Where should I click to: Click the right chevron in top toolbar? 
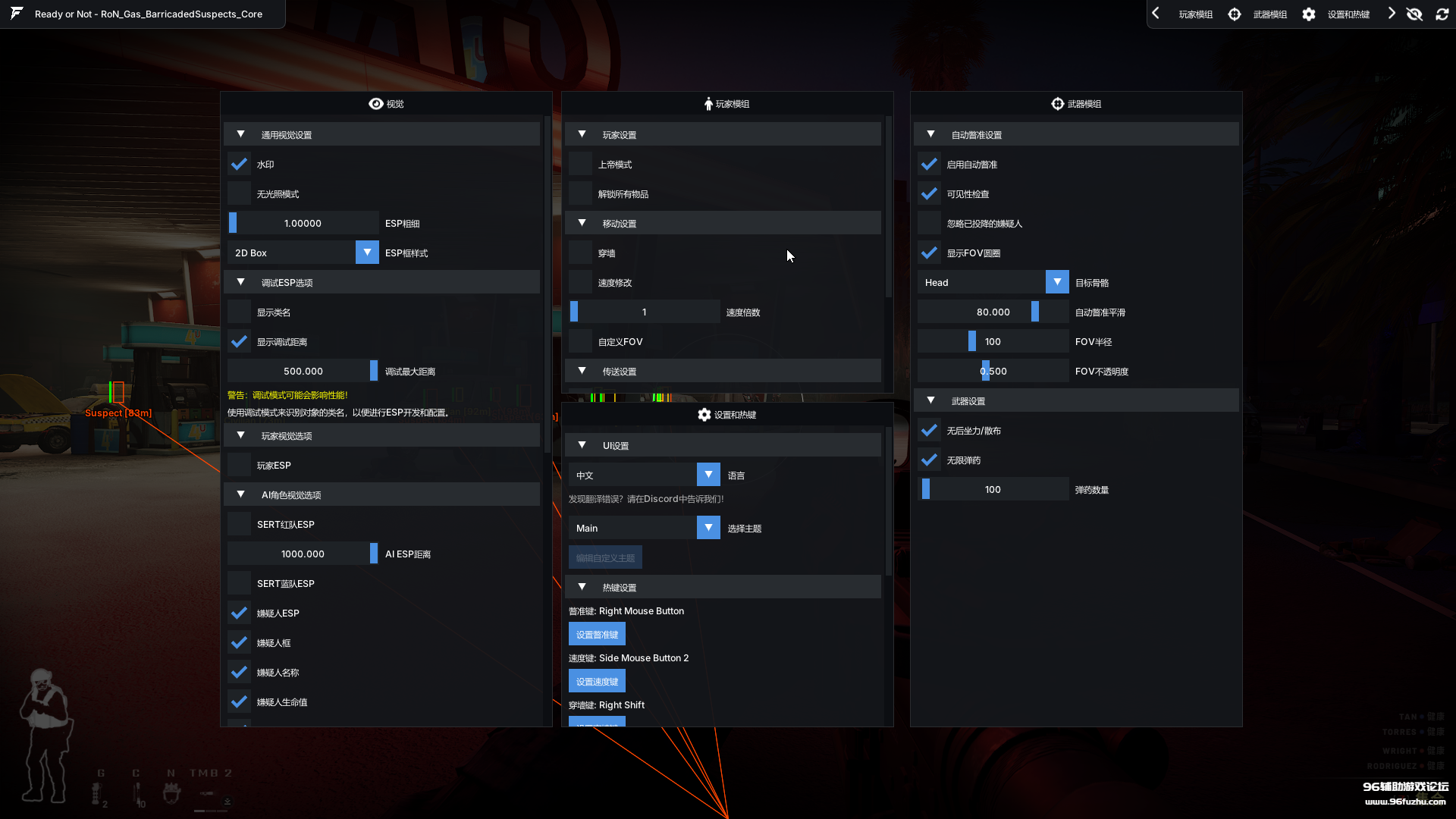(x=1392, y=14)
